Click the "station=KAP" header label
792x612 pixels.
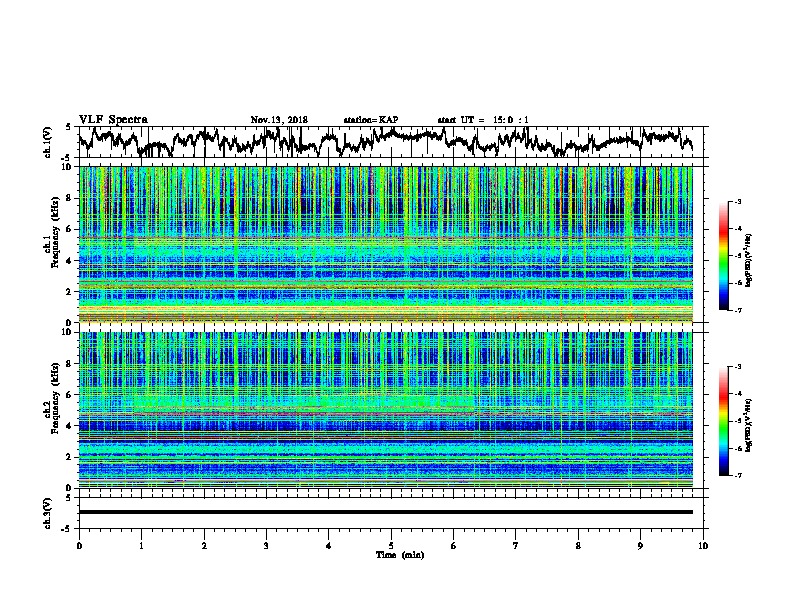coord(370,120)
